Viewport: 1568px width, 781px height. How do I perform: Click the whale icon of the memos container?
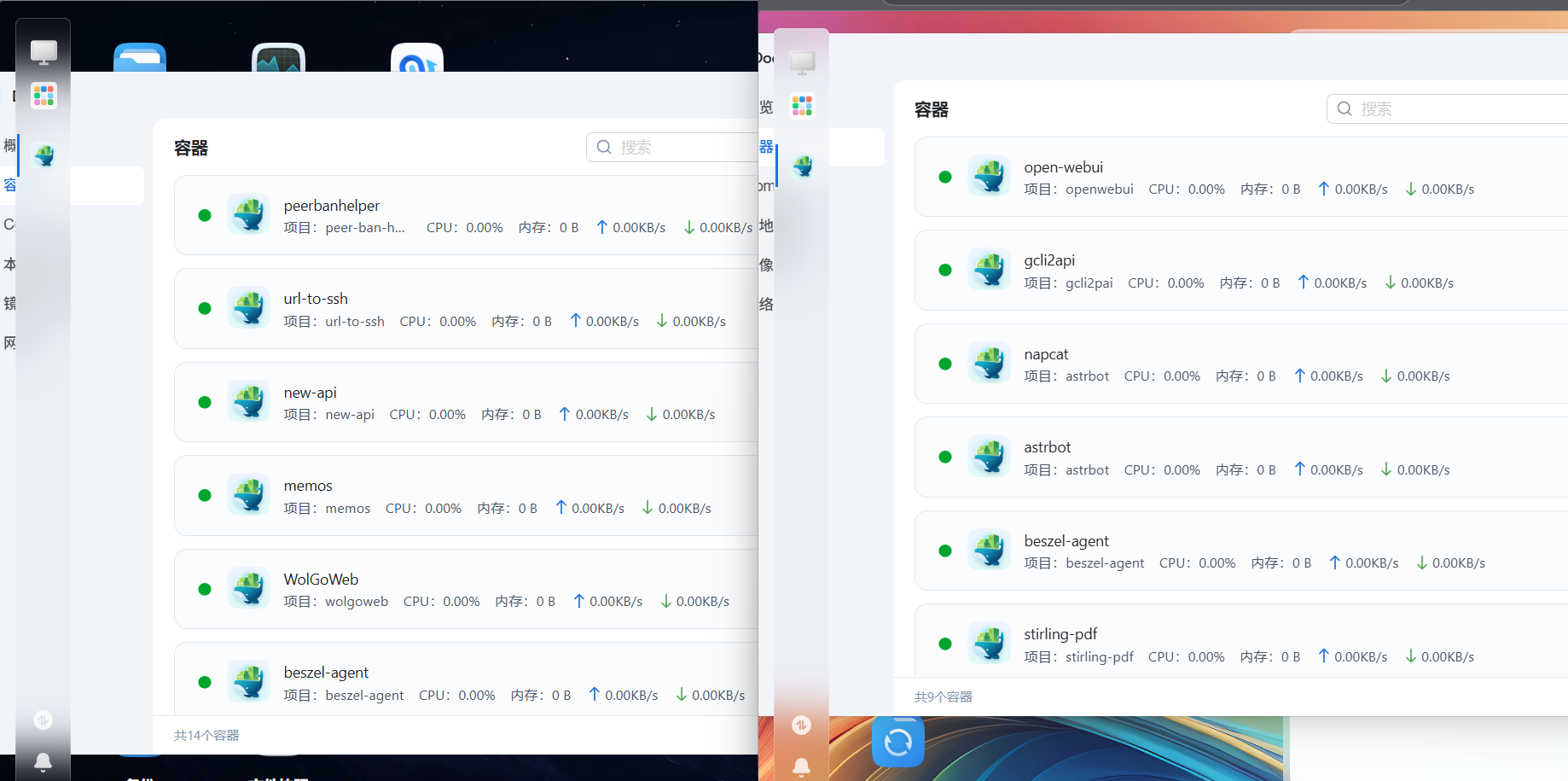point(249,495)
